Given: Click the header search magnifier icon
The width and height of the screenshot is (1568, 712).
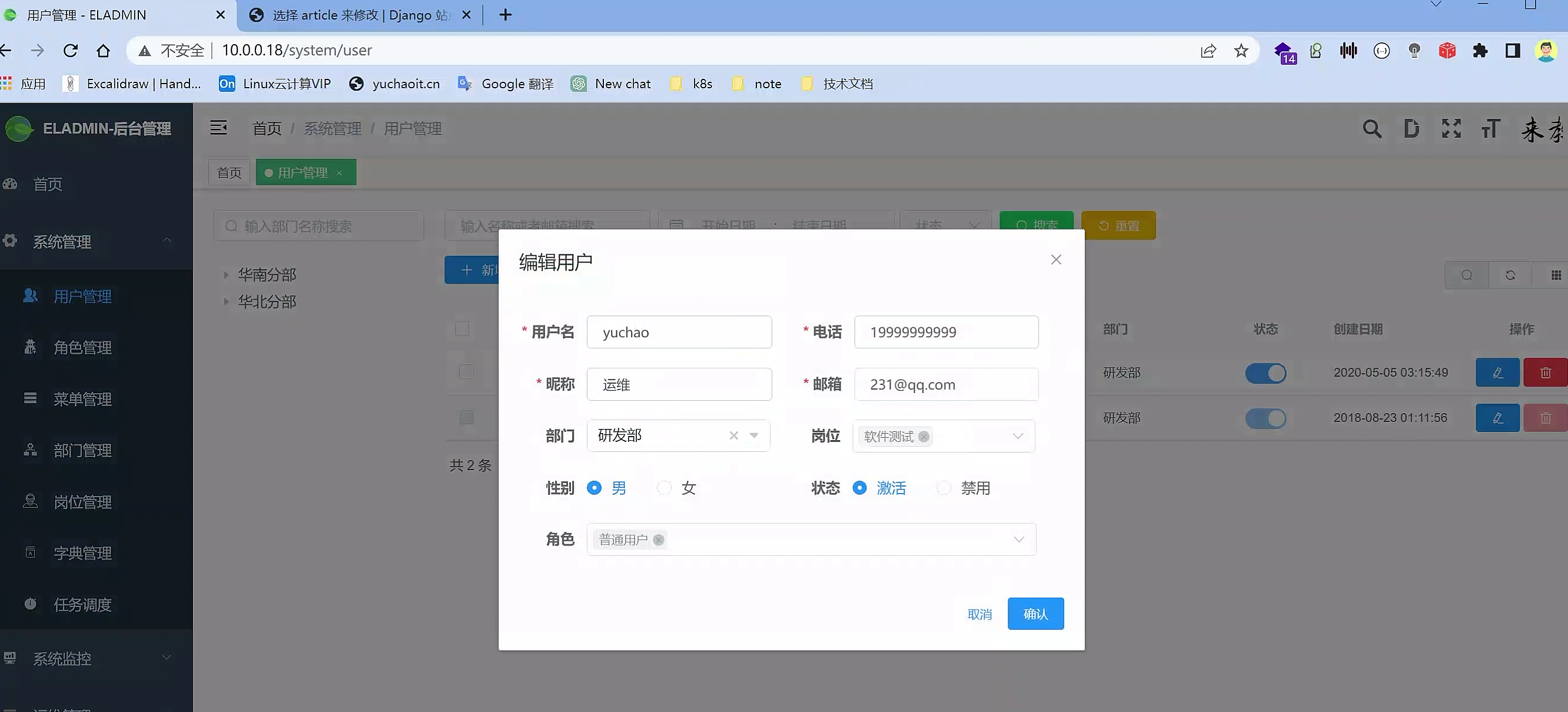Looking at the screenshot, I should click(1371, 129).
